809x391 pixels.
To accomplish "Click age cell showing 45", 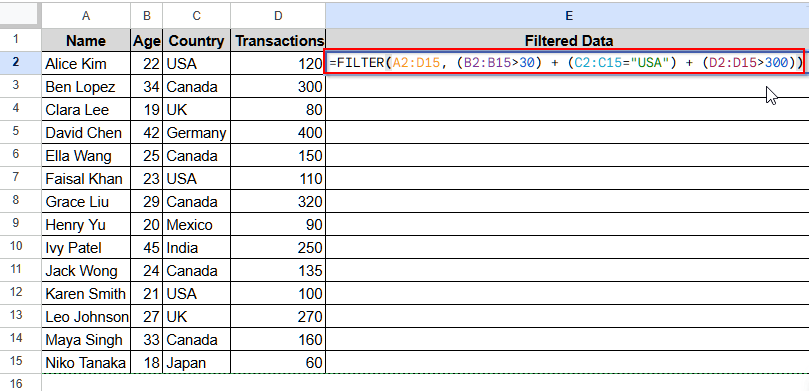I will 147,247.
